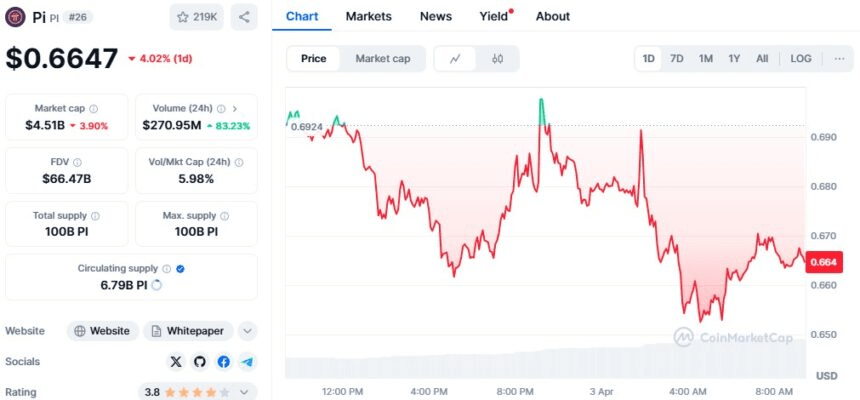Expand more links next to Whitepaper

click(x=248, y=331)
